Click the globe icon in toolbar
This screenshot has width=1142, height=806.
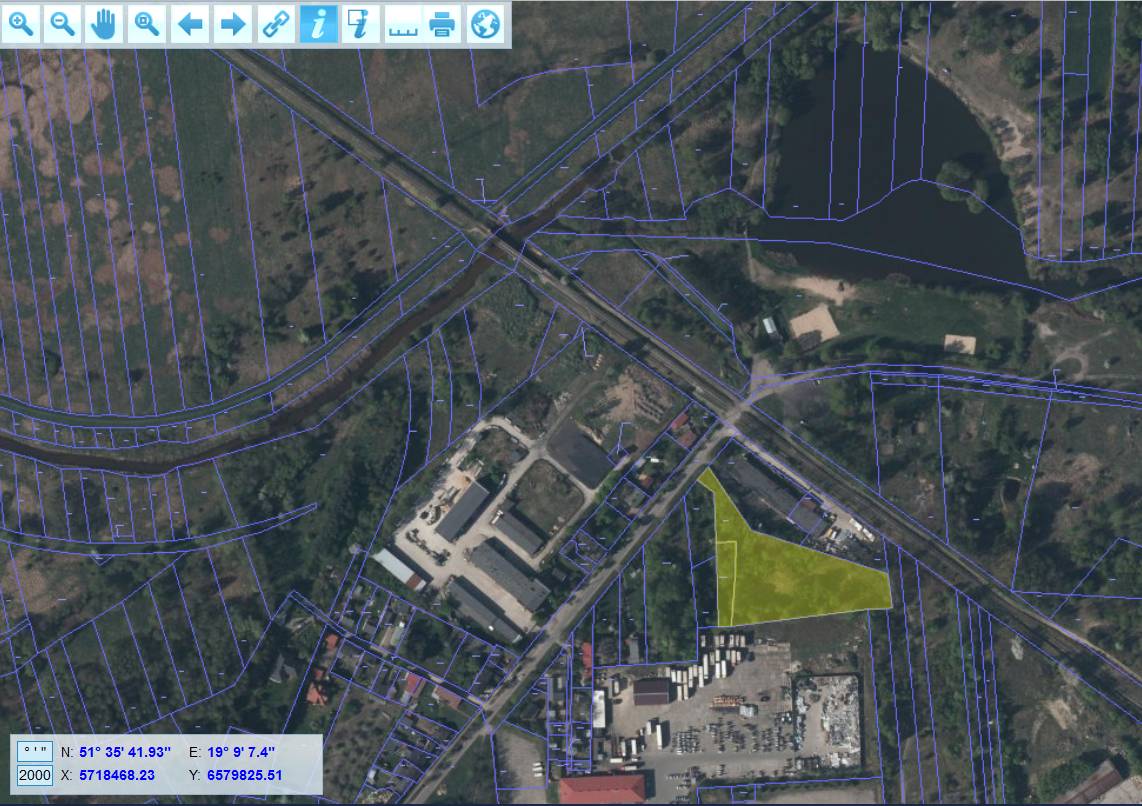[x=485, y=24]
